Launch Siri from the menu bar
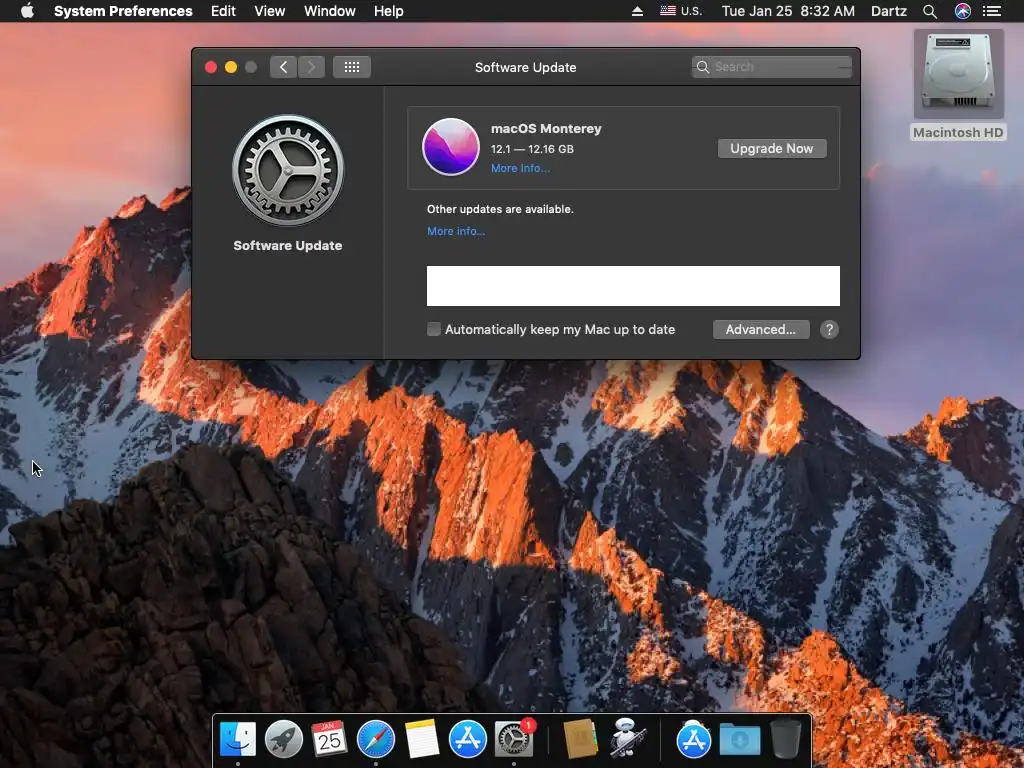 [963, 11]
